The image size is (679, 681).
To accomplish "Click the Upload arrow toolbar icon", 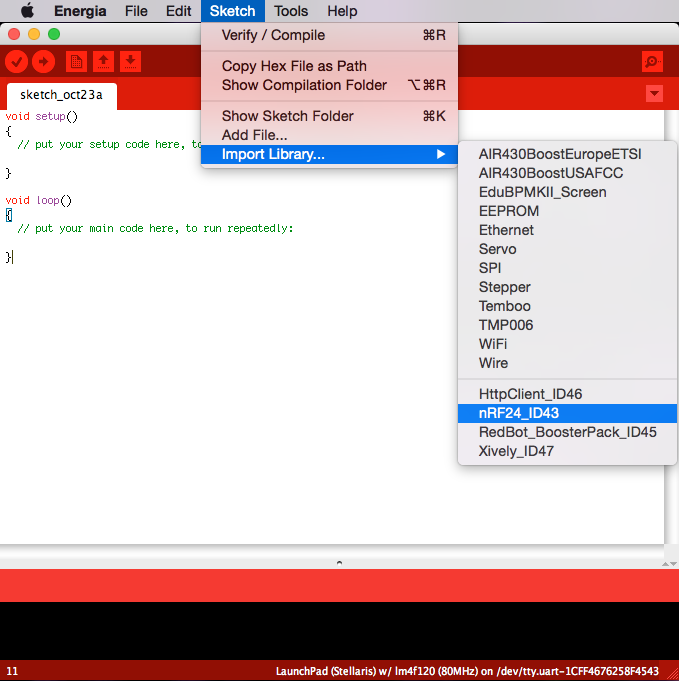I will (43, 62).
